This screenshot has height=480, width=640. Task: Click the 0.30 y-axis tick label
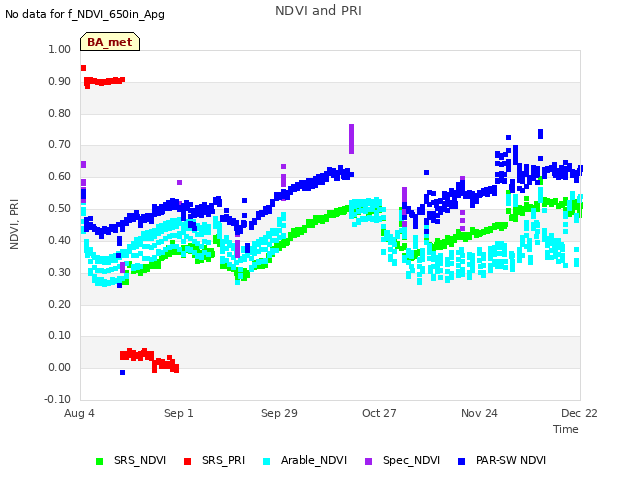pyautogui.click(x=60, y=272)
